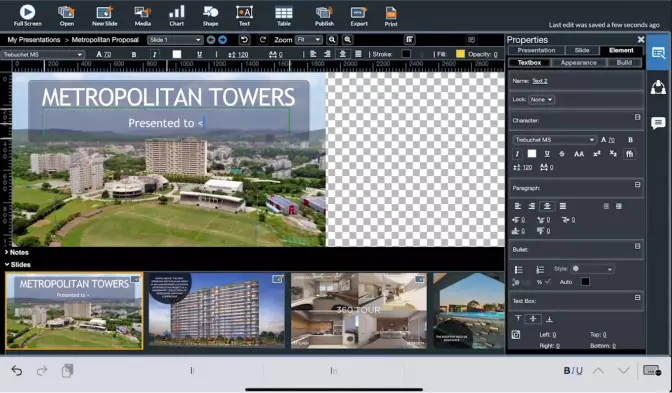The width and height of the screenshot is (672, 393).
Task: Click the Export icon
Action: [359, 15]
